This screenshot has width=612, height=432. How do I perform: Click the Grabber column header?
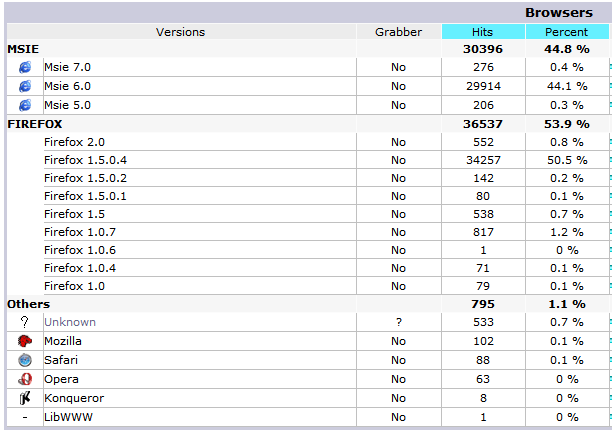[399, 32]
